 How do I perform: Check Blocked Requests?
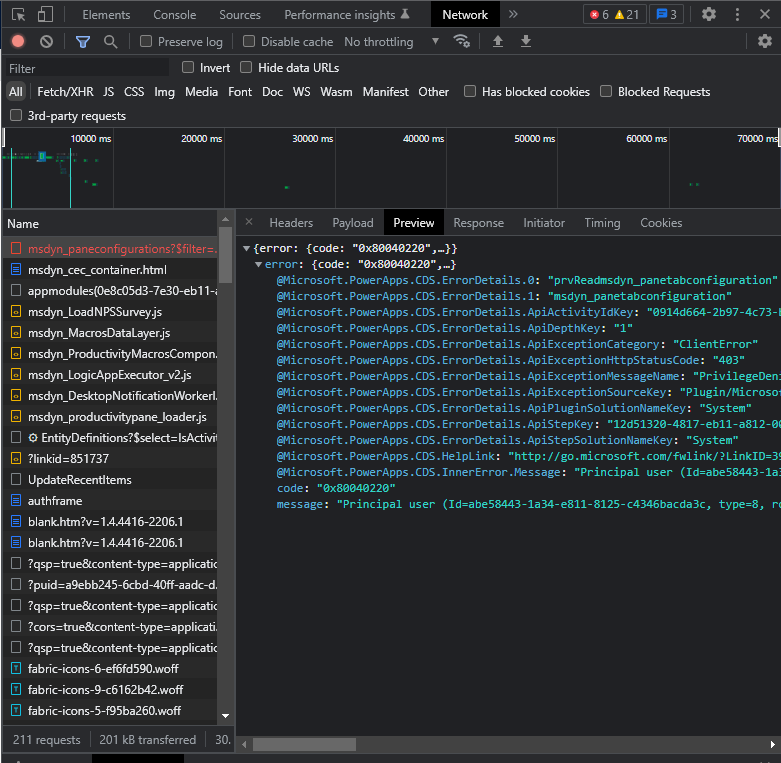click(x=606, y=92)
